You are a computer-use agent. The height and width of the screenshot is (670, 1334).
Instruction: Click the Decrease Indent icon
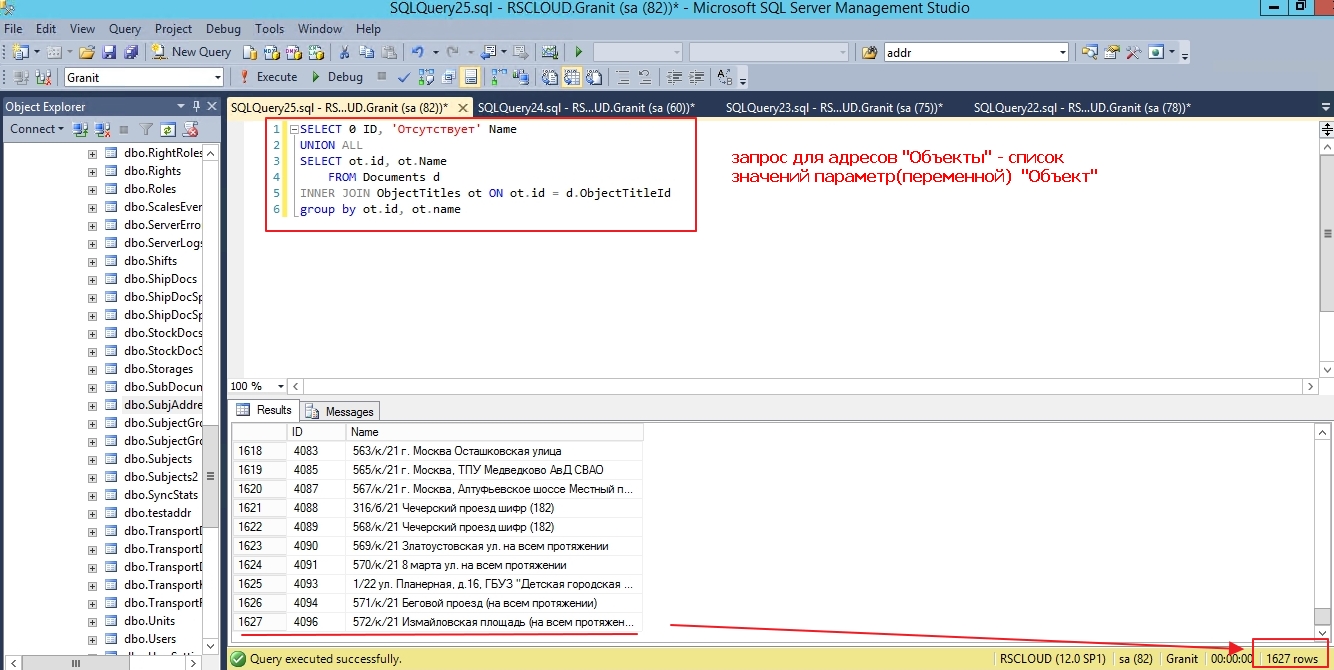tap(675, 77)
